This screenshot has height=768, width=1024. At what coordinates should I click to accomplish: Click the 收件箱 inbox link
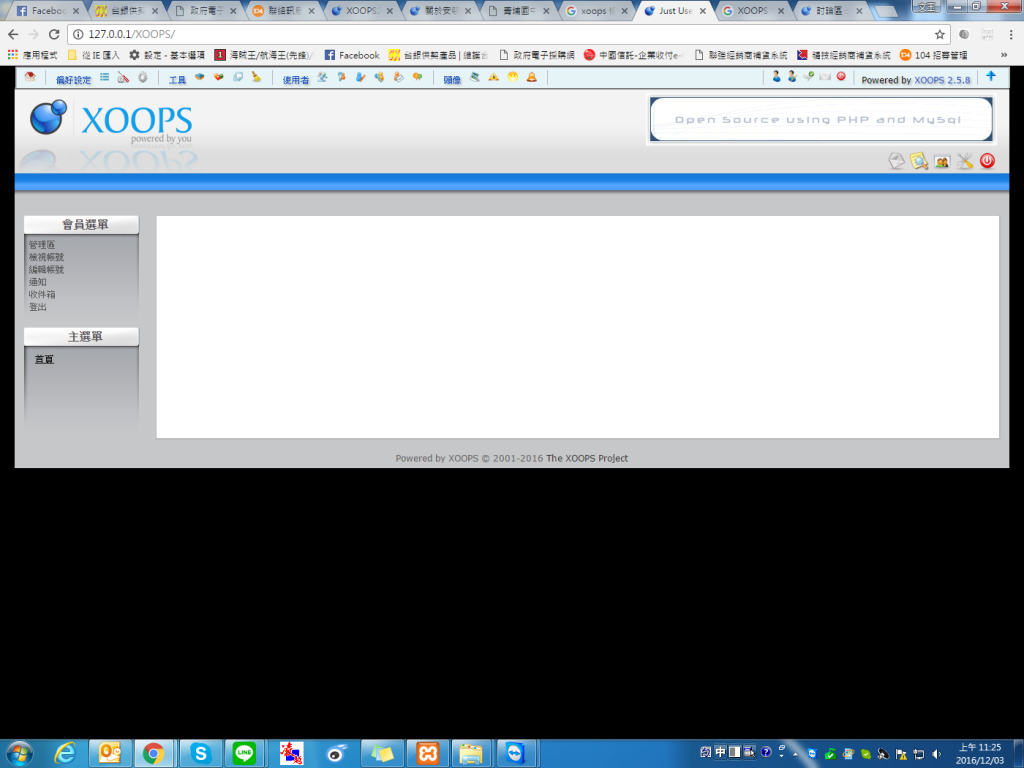click(x=42, y=295)
